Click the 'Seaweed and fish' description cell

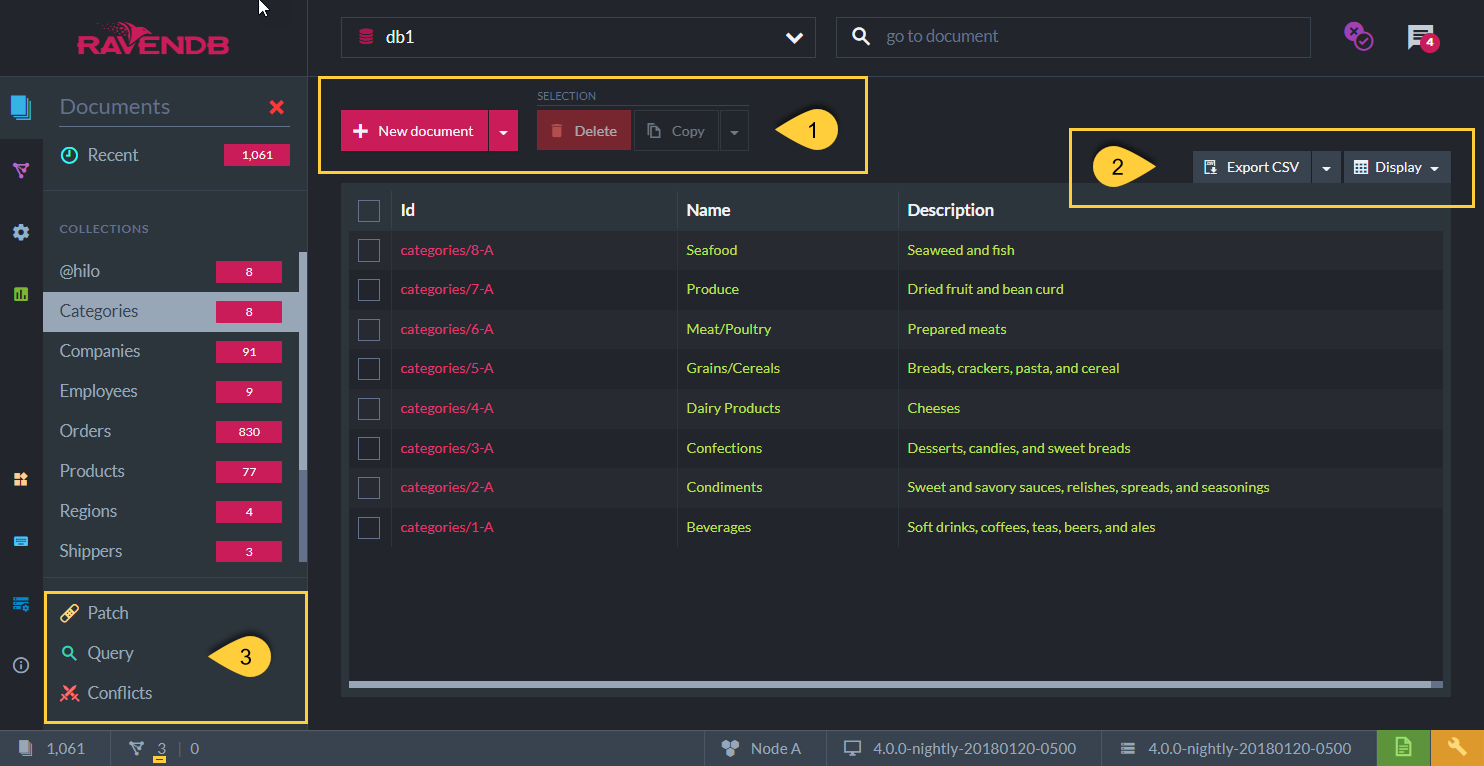click(x=961, y=250)
